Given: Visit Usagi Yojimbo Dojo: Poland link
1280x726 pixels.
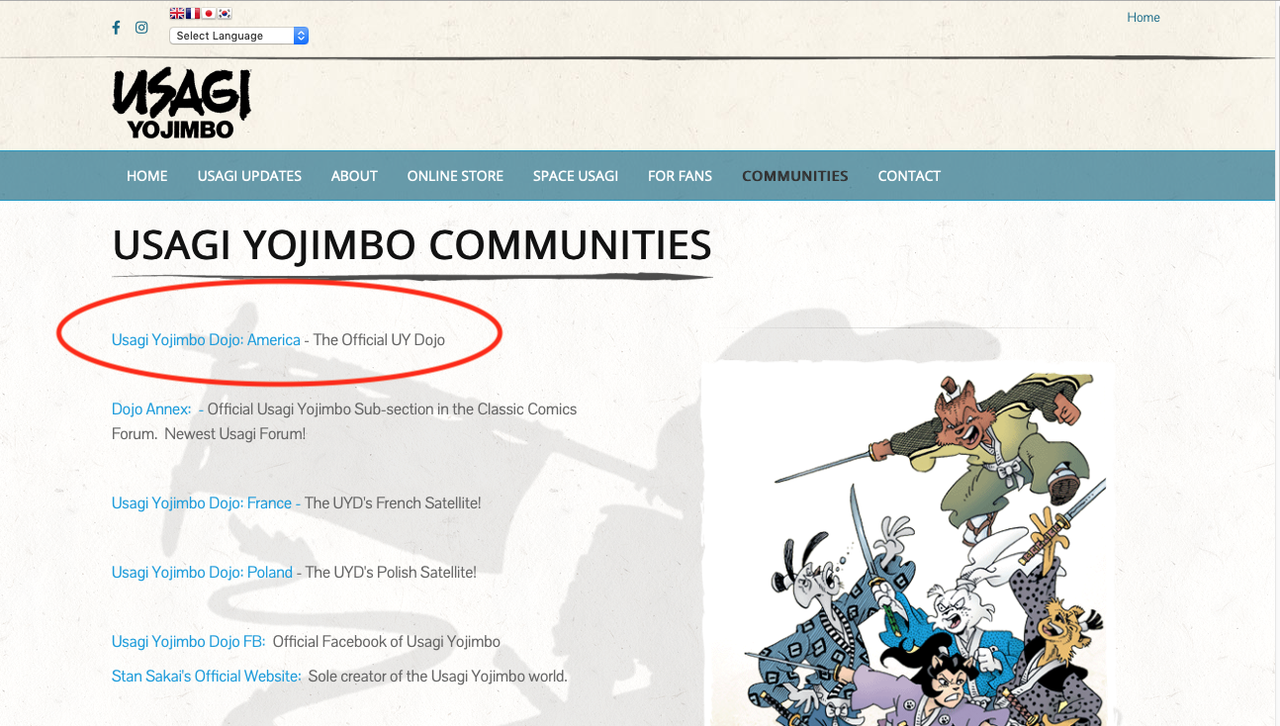Looking at the screenshot, I should click(x=202, y=572).
